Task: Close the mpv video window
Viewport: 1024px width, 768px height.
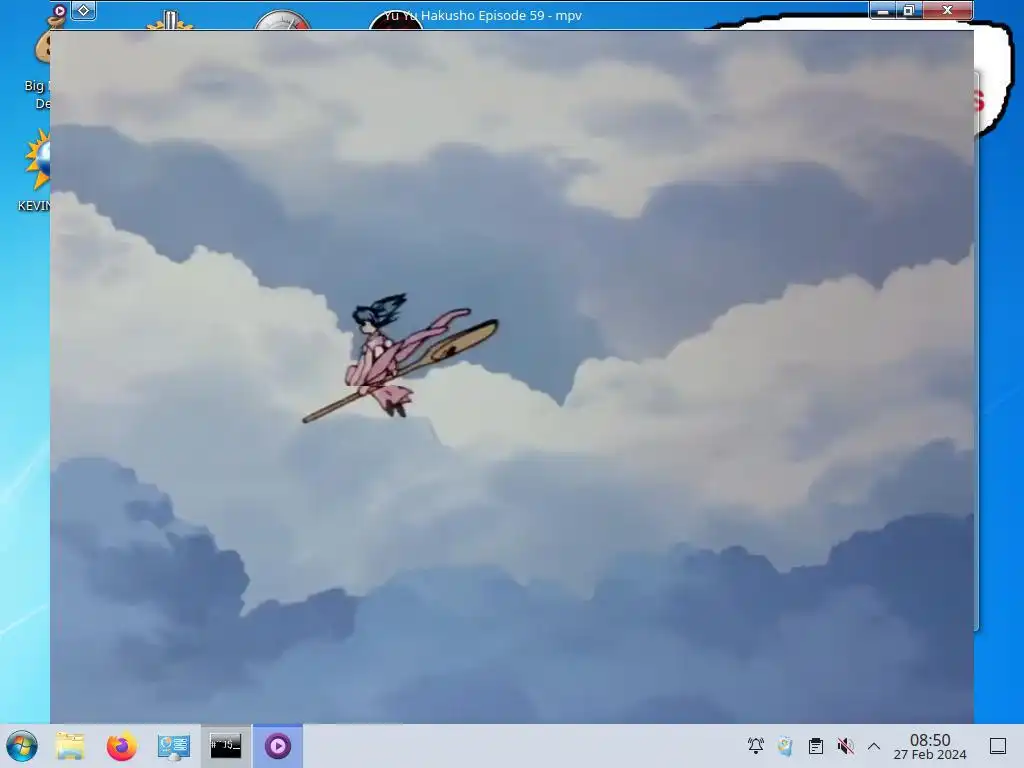Action: (948, 10)
